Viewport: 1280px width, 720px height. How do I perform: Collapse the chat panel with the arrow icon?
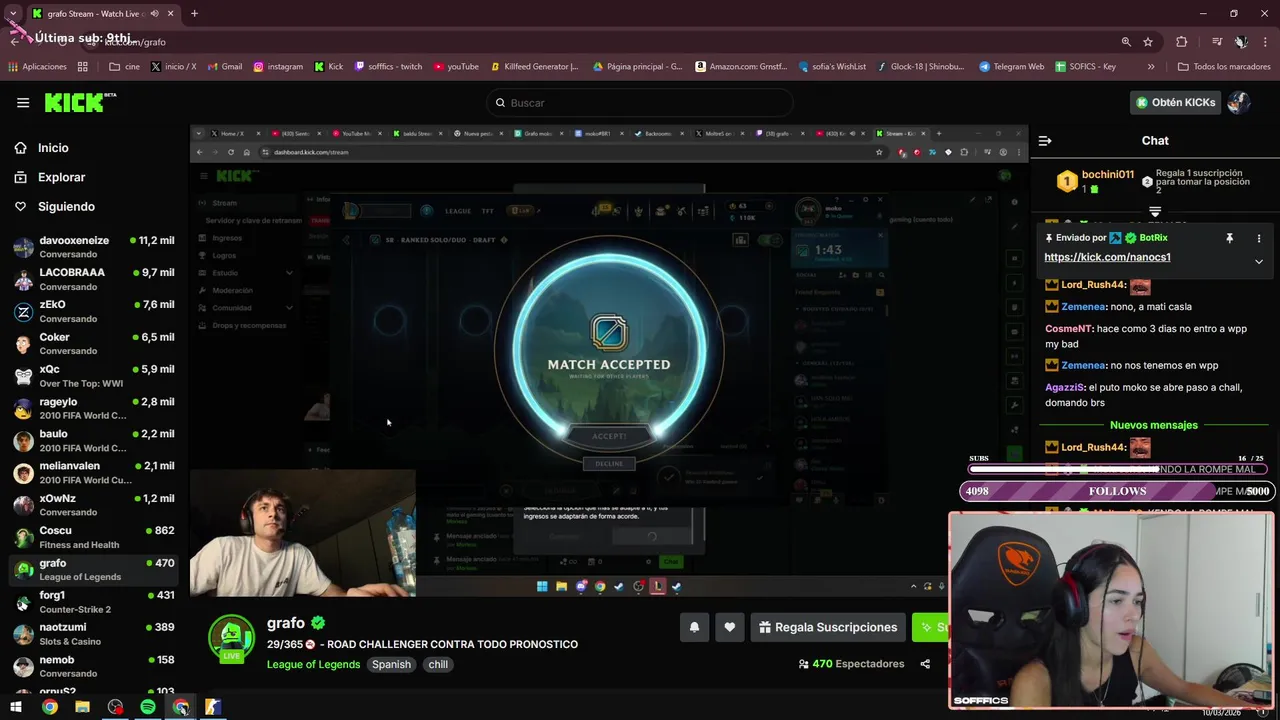1045,141
